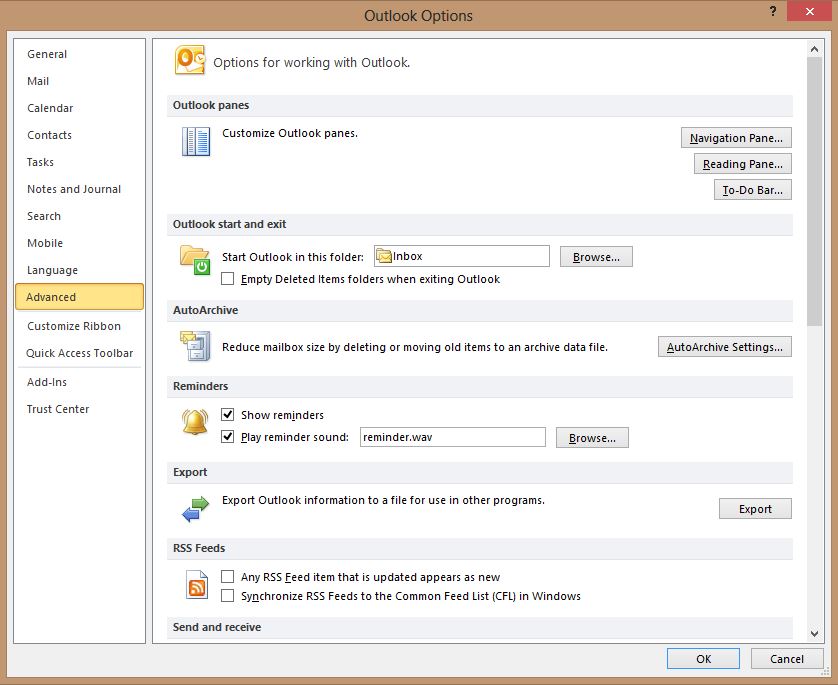The image size is (838, 685).
Task: Click the Inbox envelope icon in the folder field
Action: pos(384,257)
